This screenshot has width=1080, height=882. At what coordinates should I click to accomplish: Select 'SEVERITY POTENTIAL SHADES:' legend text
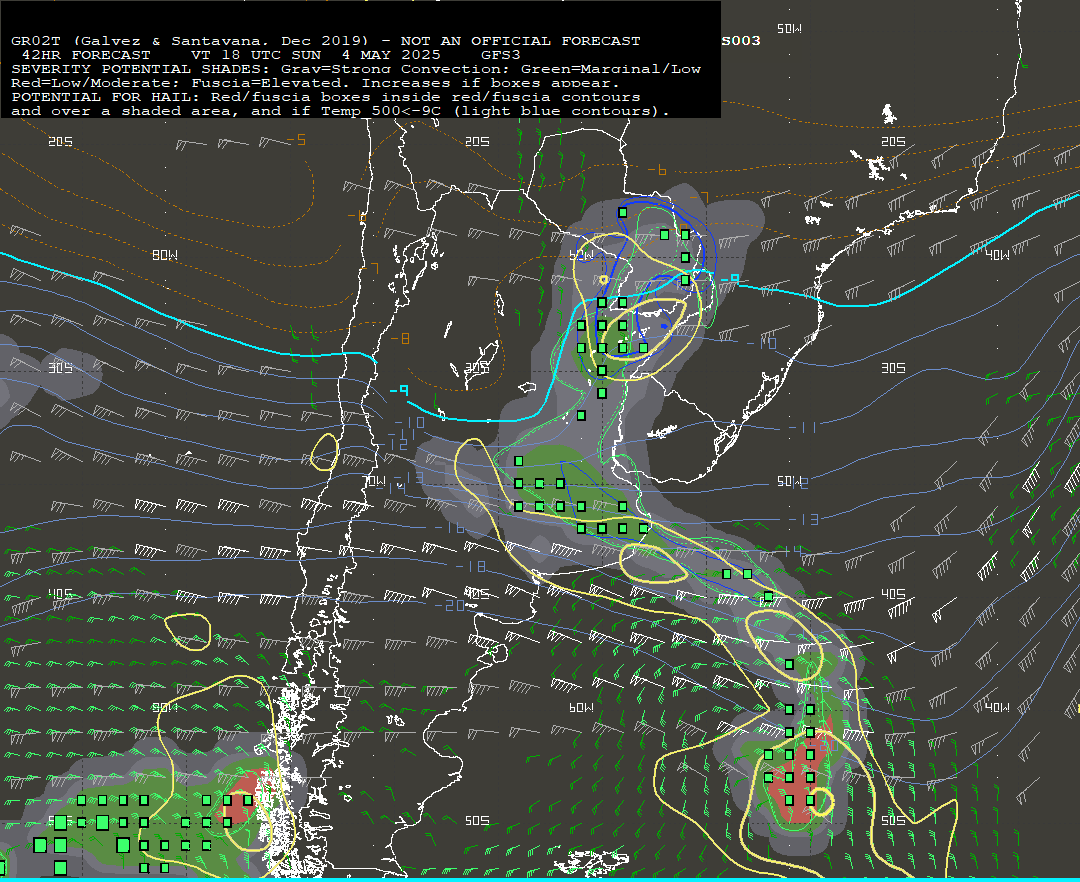click(x=141, y=69)
